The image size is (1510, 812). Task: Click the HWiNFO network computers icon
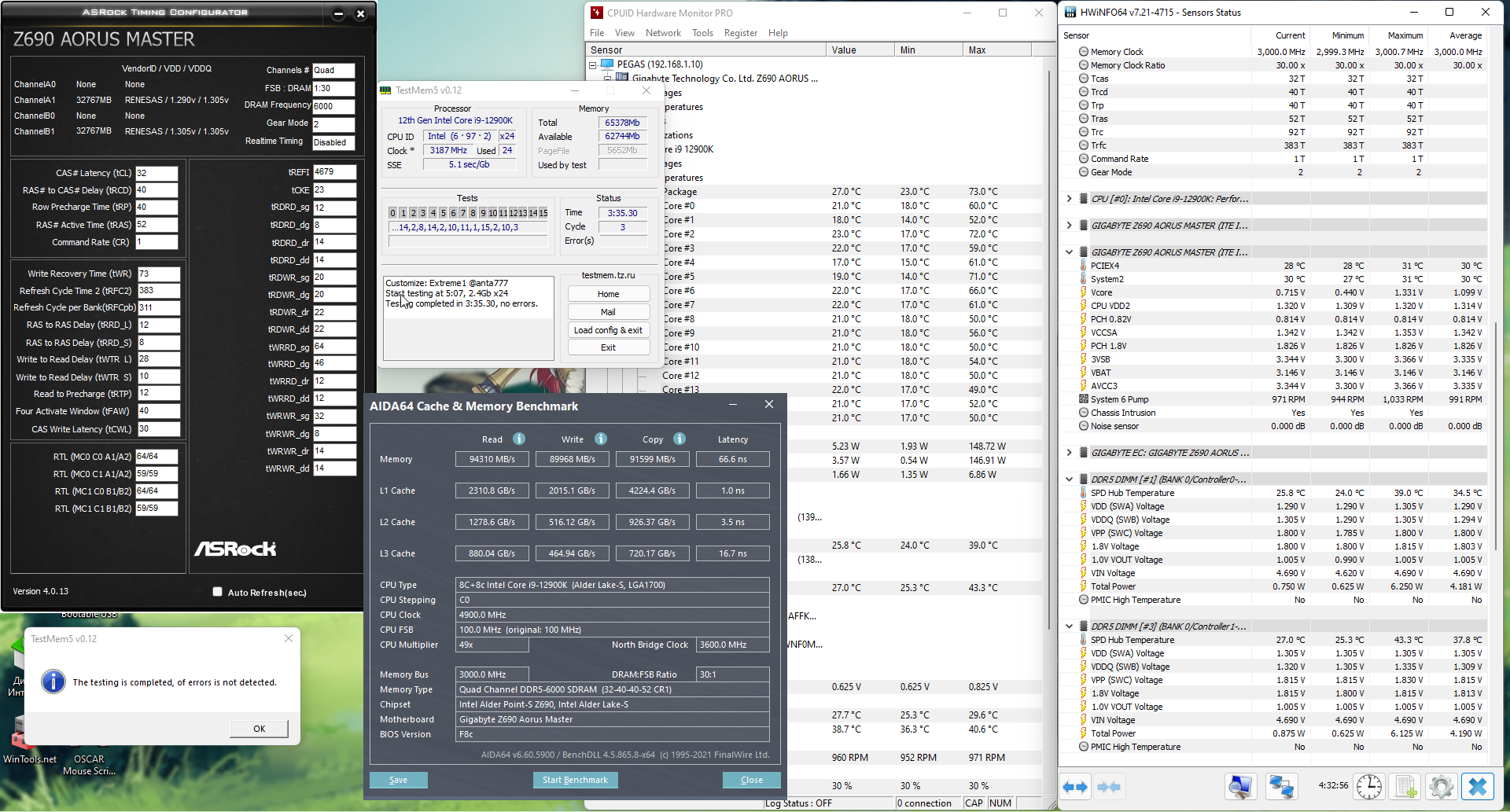[1281, 787]
